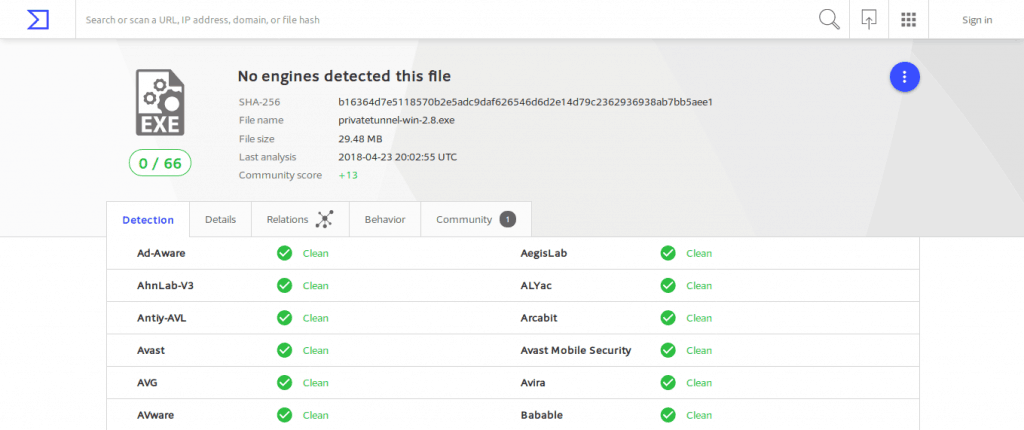Click the Avast Mobile Security engine name
The image size is (1024, 430).
pyautogui.click(x=576, y=350)
